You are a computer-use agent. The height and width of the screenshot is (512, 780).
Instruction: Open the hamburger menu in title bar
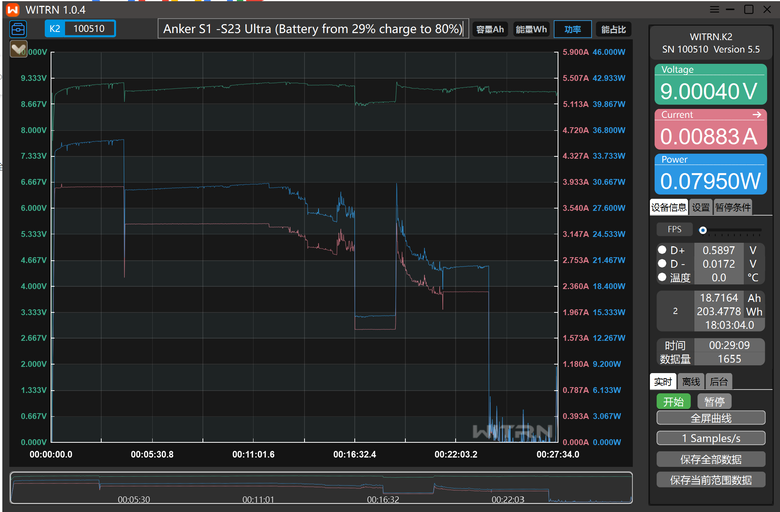point(714,9)
